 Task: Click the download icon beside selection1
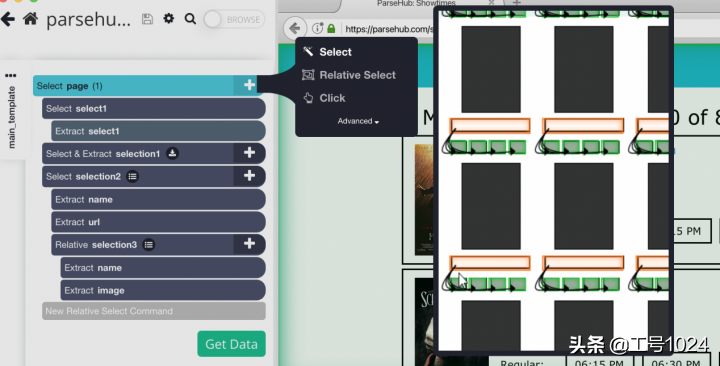172,153
